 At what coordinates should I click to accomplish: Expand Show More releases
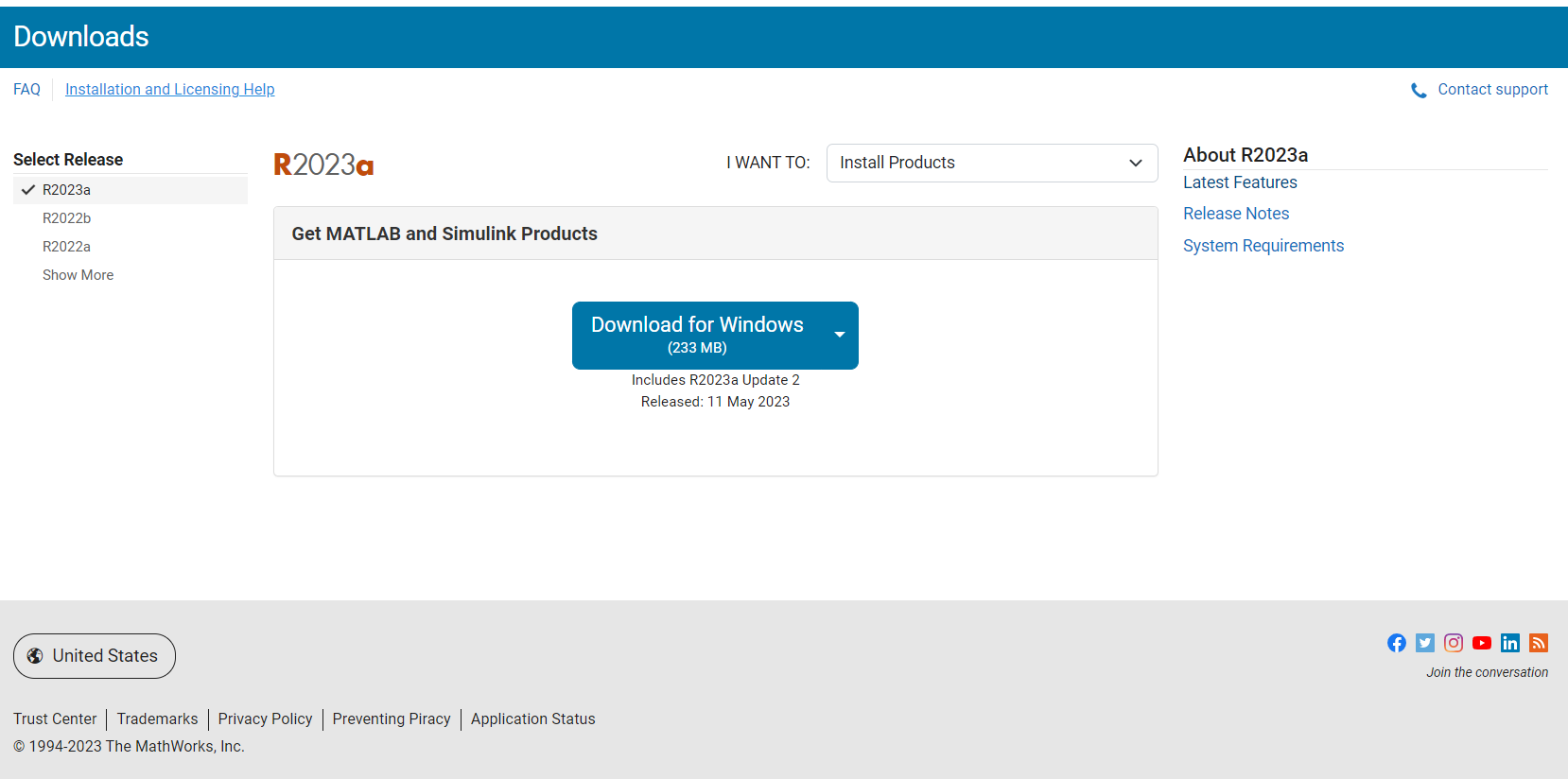[78, 275]
